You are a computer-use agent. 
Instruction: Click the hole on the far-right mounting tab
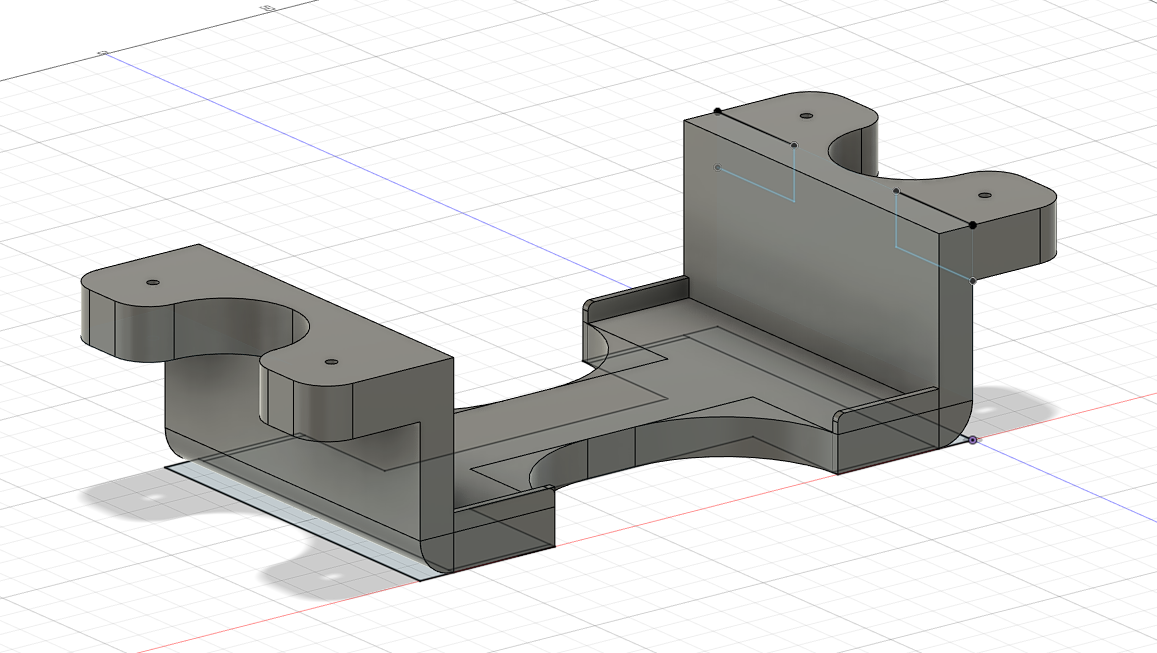pos(984,195)
